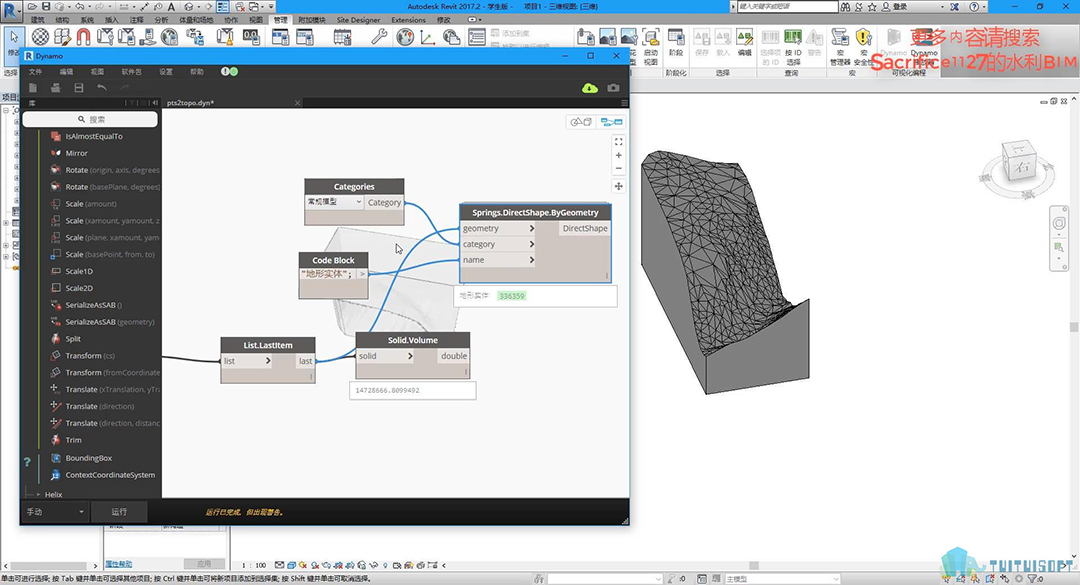Switch to 3D background preview navigation toggle
Viewport: 1080px width, 585px height.
click(580, 122)
